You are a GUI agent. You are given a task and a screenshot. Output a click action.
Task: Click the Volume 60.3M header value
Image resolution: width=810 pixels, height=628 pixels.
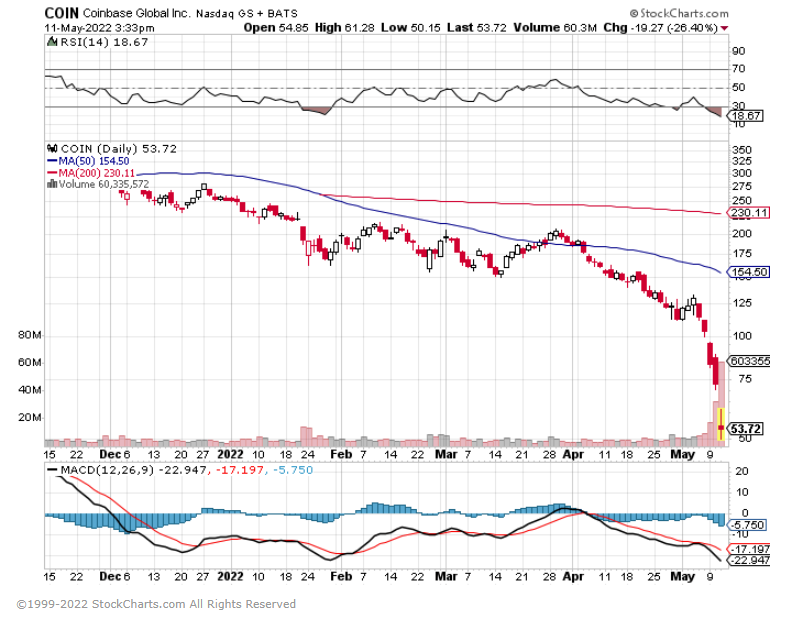555,27
